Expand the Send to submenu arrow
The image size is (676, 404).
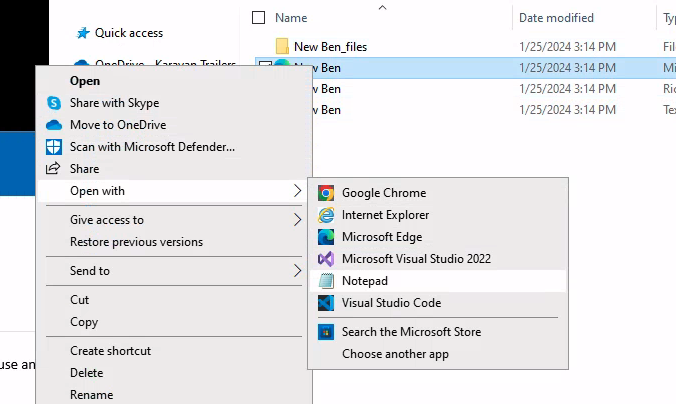pos(297,271)
